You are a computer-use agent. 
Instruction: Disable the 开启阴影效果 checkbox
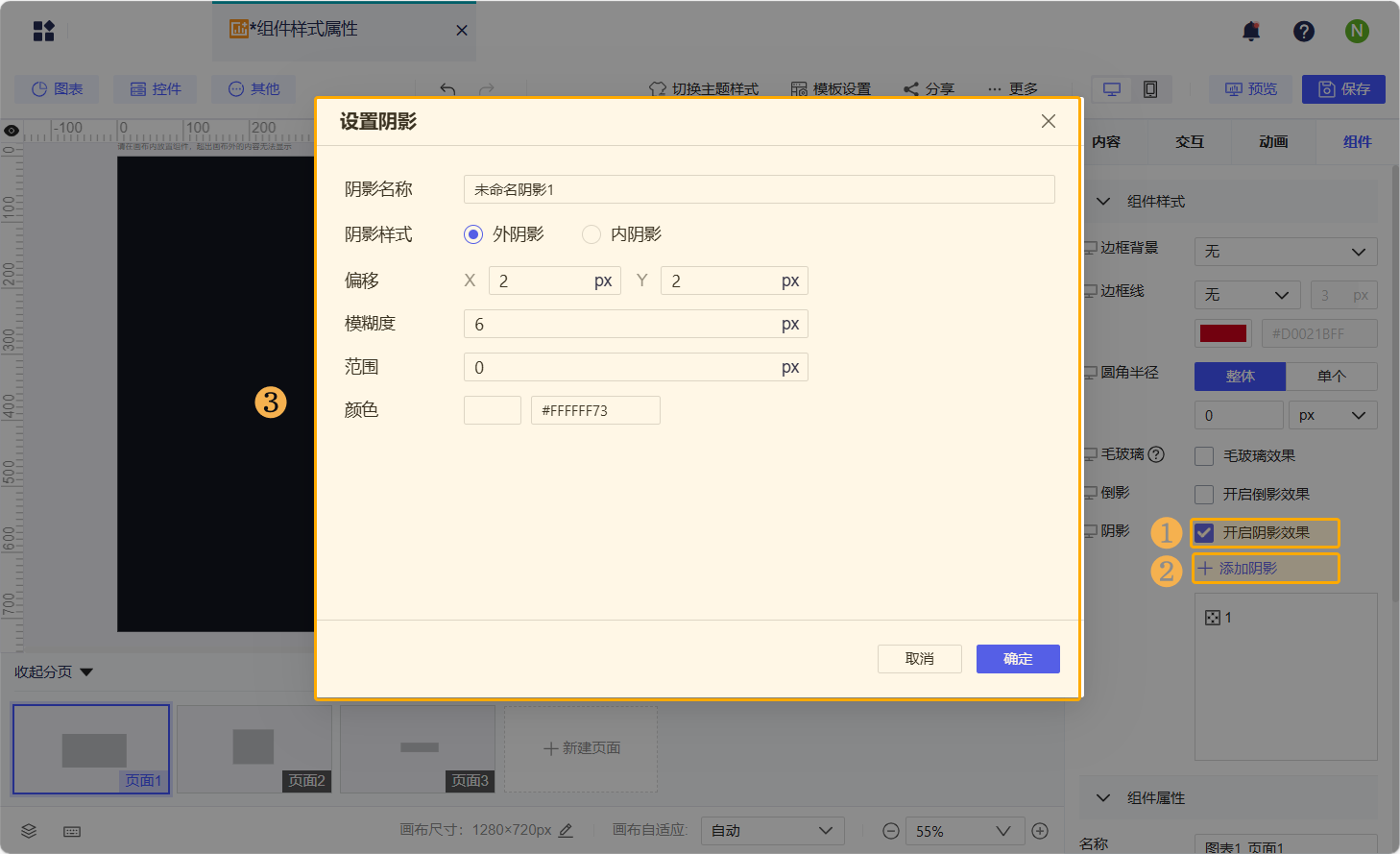coord(1203,532)
